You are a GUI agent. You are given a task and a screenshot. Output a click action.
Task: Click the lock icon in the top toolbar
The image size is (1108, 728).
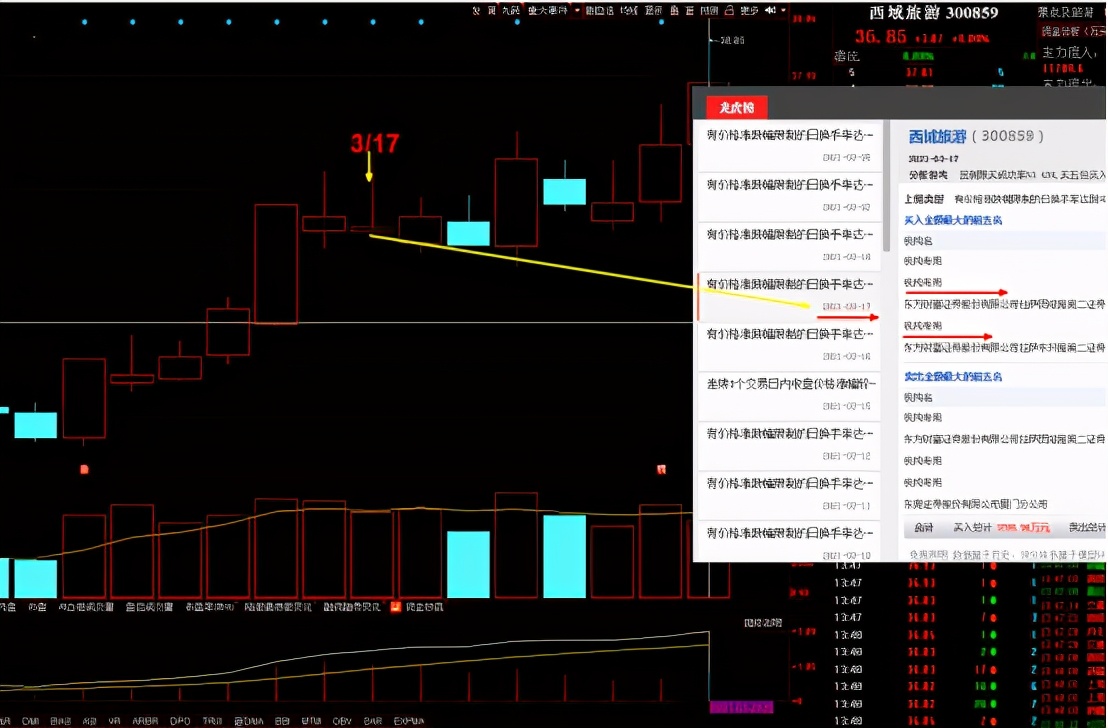[729, 10]
